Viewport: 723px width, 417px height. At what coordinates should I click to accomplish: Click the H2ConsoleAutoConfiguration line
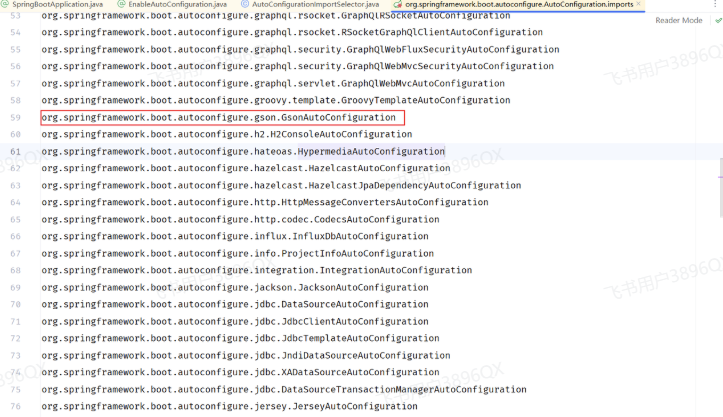(226, 134)
